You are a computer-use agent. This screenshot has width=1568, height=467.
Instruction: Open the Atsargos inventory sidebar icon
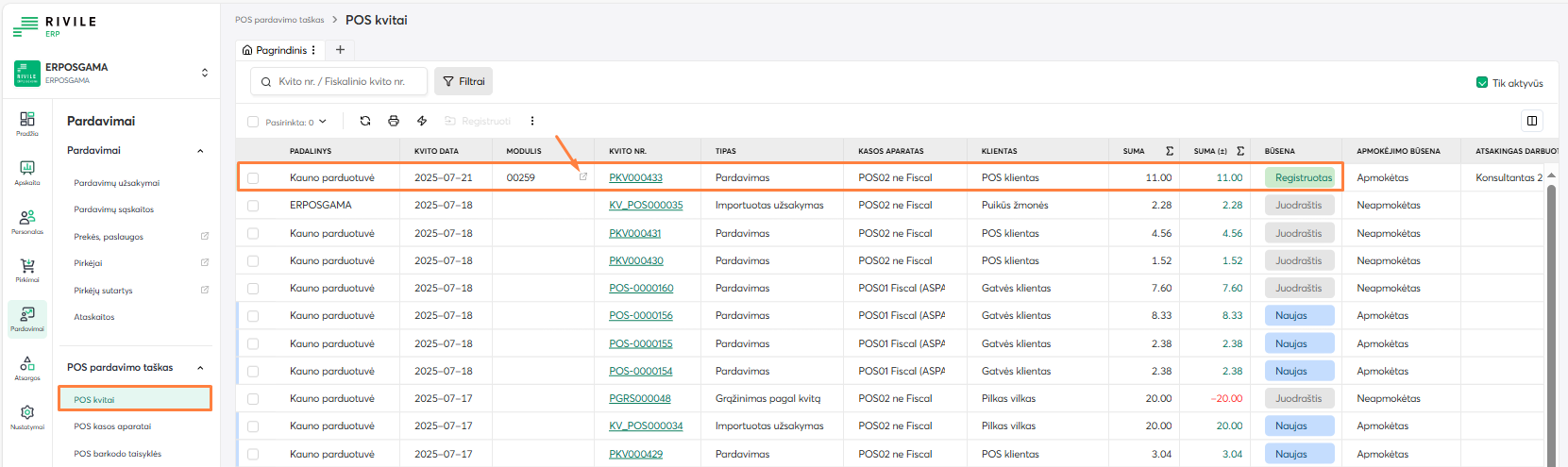click(x=27, y=367)
